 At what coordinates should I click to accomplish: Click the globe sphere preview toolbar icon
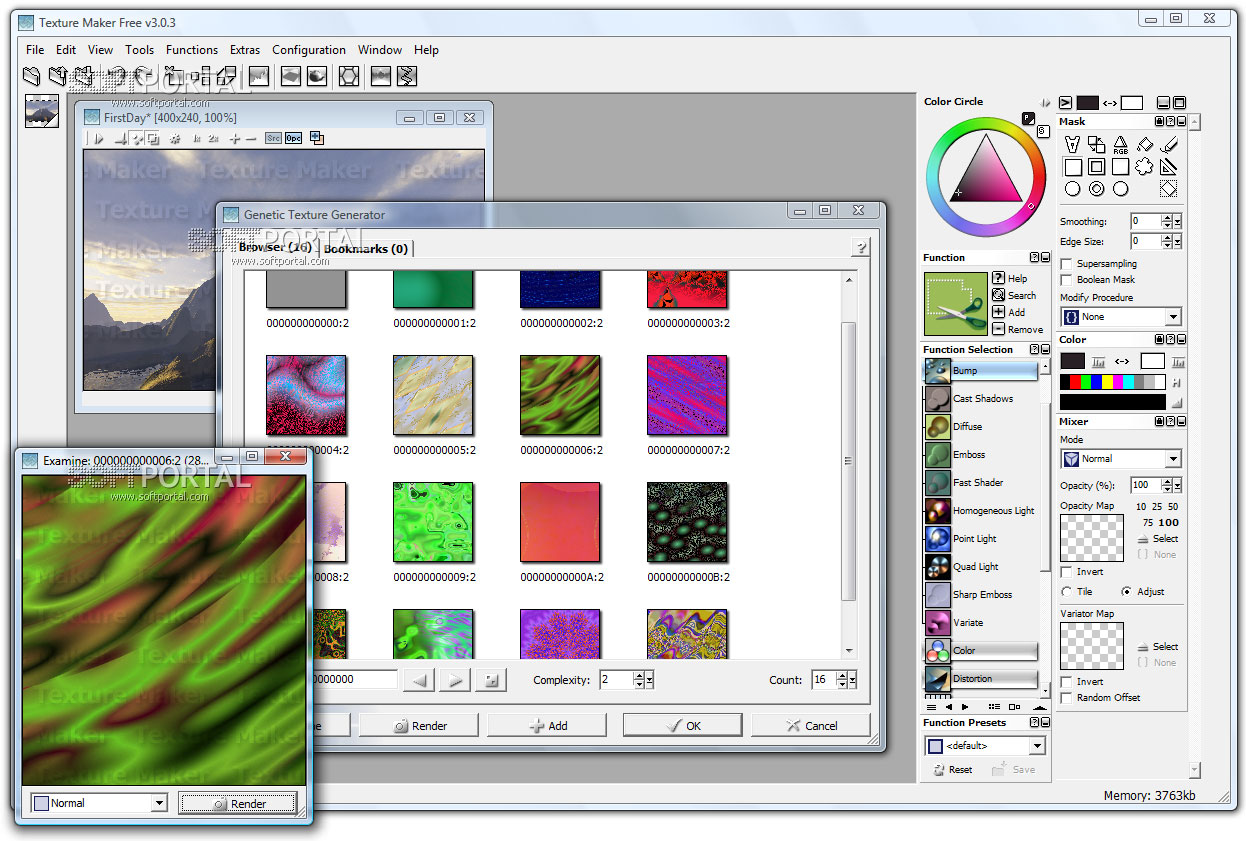tap(317, 76)
